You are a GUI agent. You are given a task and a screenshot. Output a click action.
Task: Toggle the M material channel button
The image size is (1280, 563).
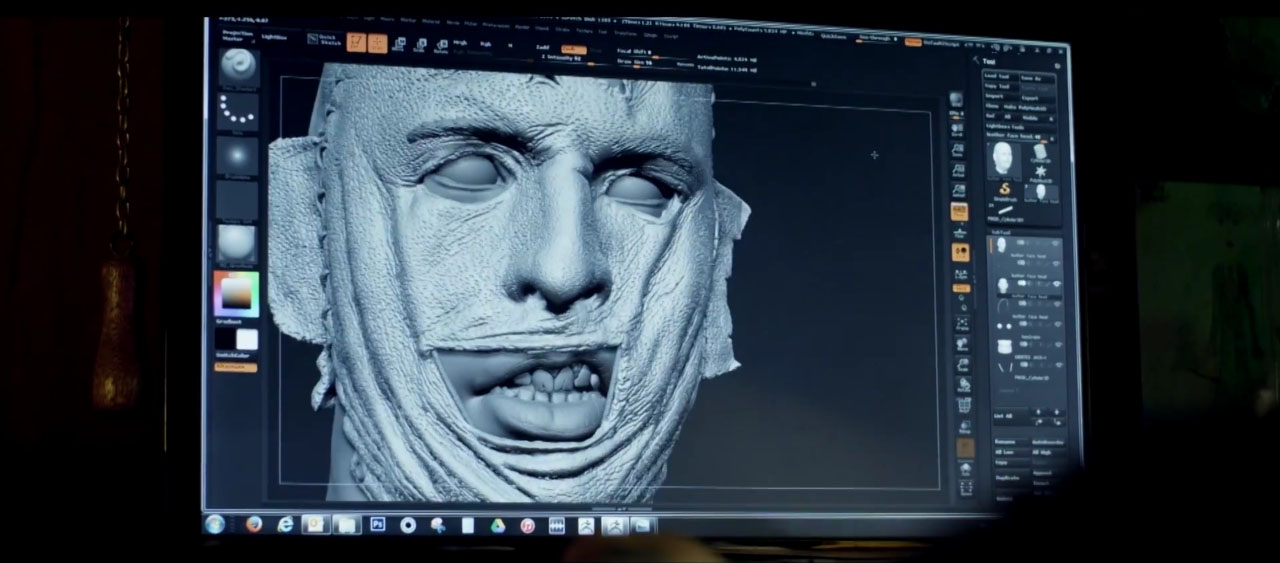510,45
